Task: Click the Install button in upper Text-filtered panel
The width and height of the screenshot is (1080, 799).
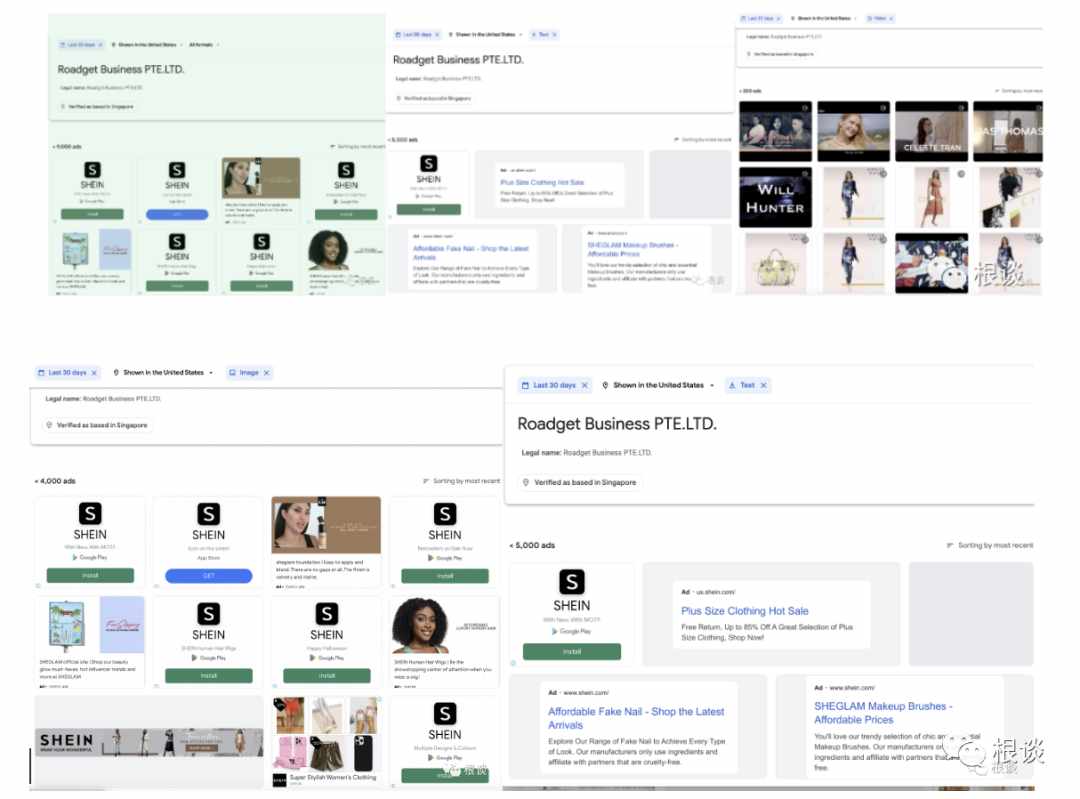Action: click(428, 209)
